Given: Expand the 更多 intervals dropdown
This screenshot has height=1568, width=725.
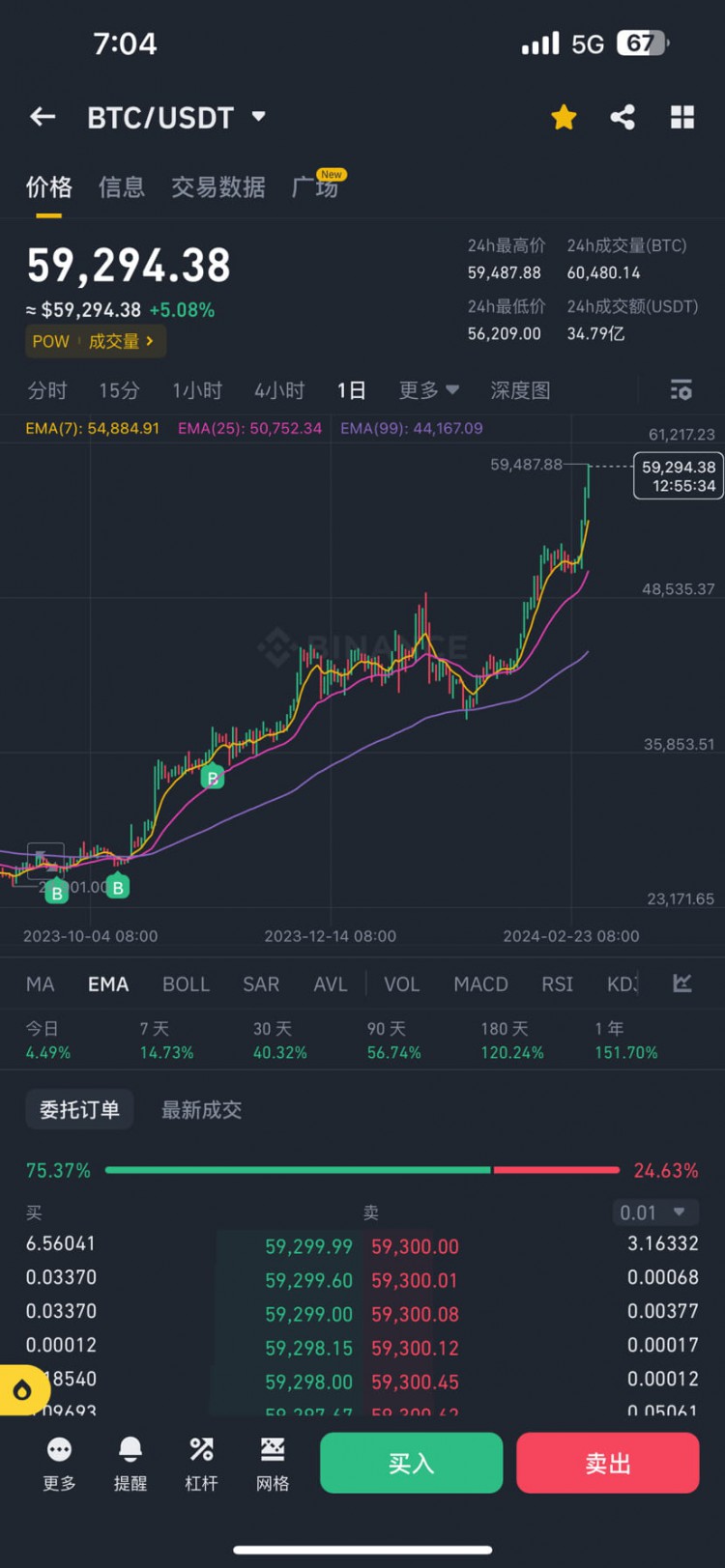Looking at the screenshot, I should [429, 390].
